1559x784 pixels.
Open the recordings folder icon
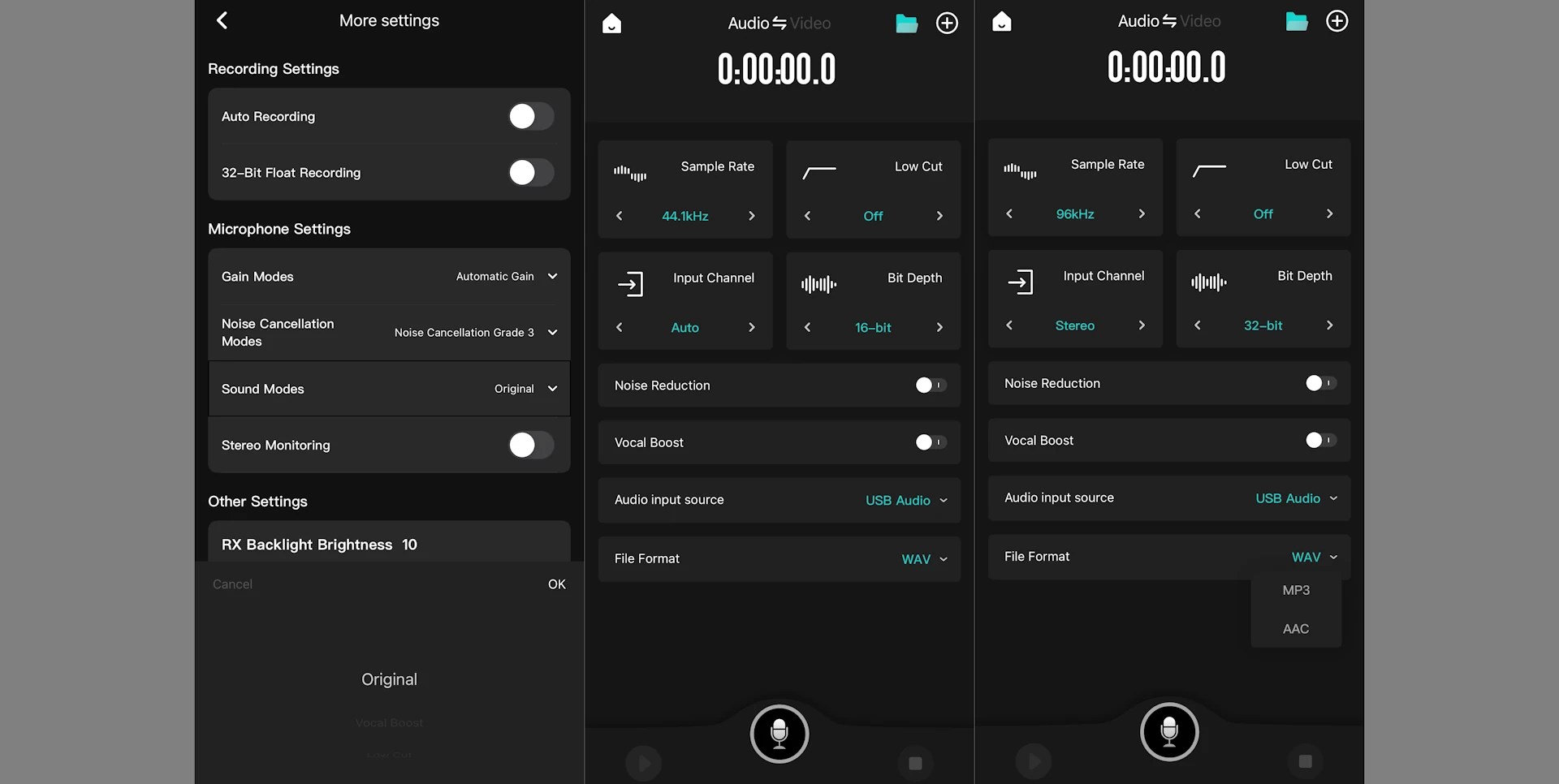[907, 23]
